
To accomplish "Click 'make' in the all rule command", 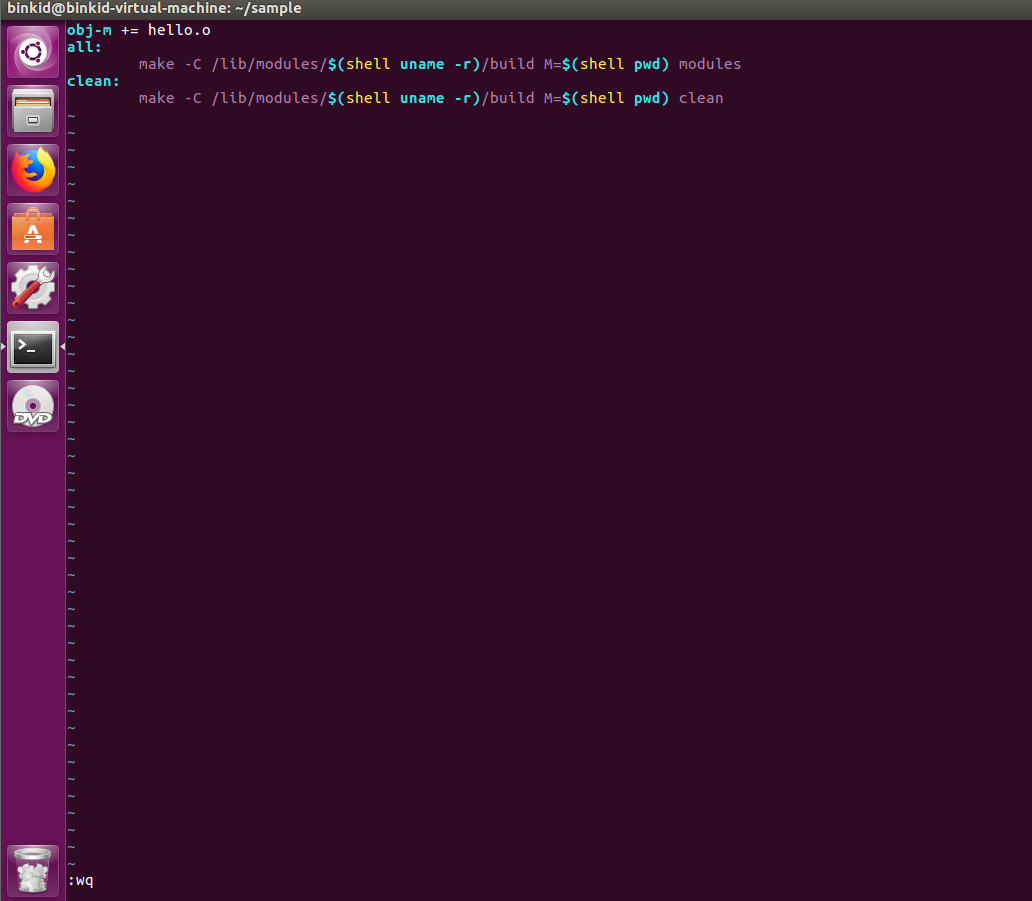I will 156,64.
